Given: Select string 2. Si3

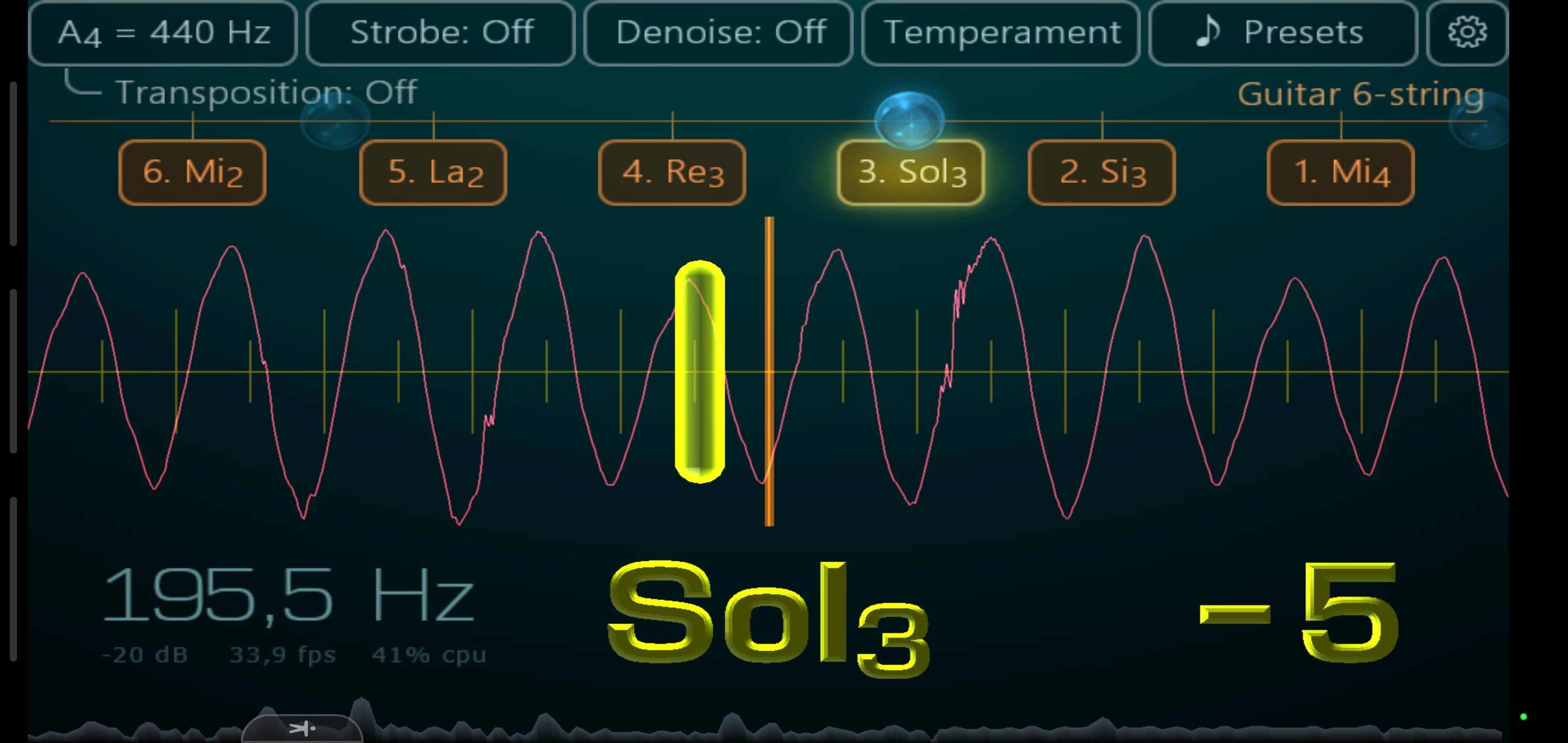Looking at the screenshot, I should (x=1102, y=172).
